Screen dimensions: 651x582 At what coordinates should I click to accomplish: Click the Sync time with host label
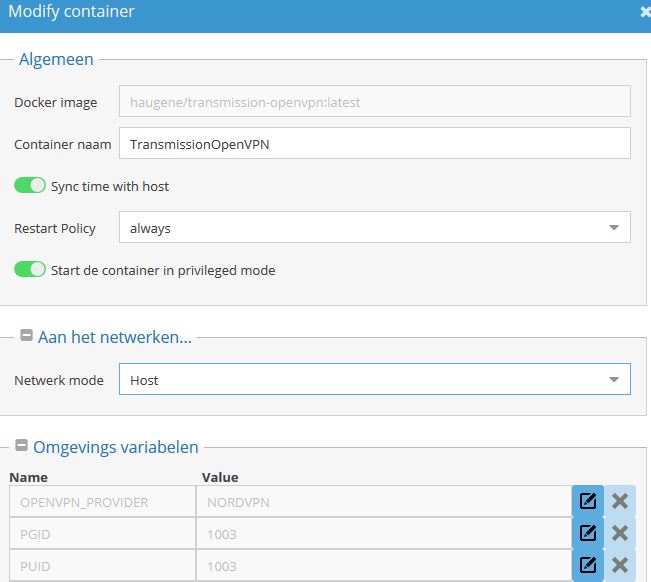tap(110, 186)
